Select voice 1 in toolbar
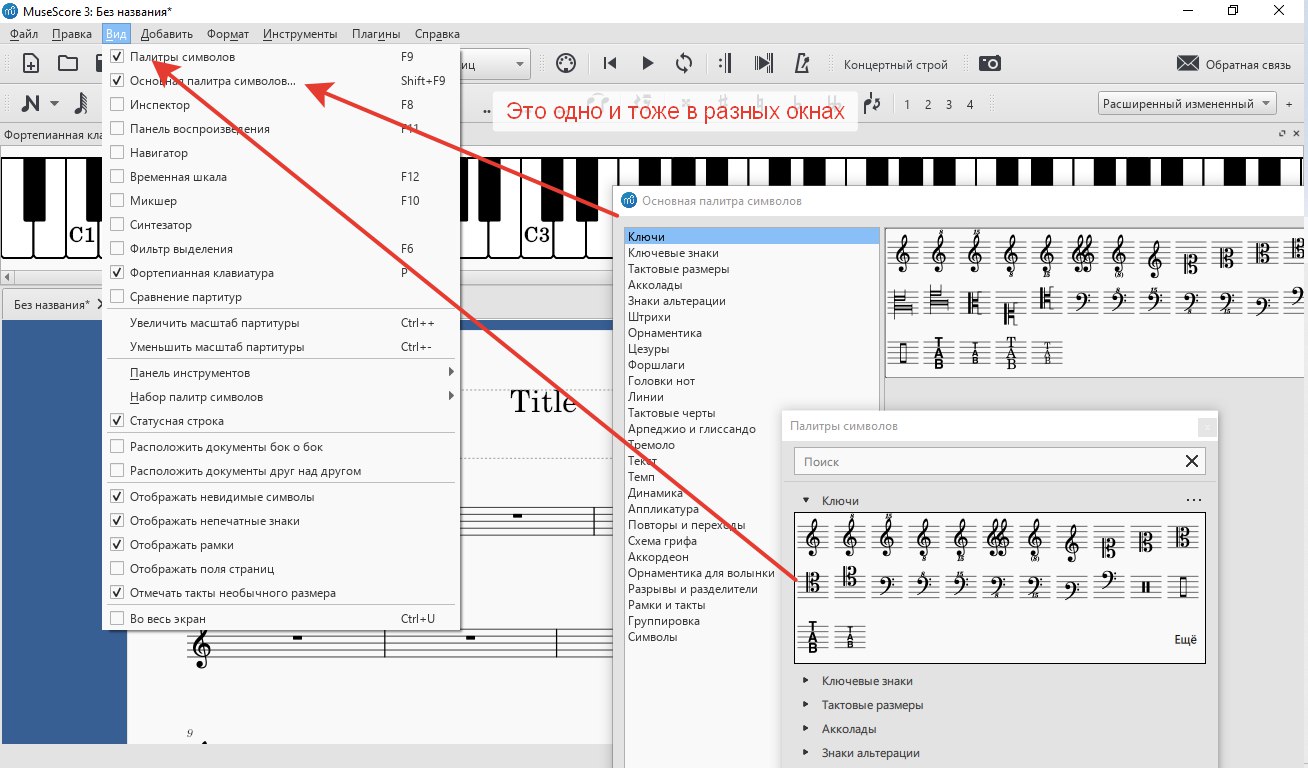The image size is (1308, 768). pyautogui.click(x=907, y=104)
